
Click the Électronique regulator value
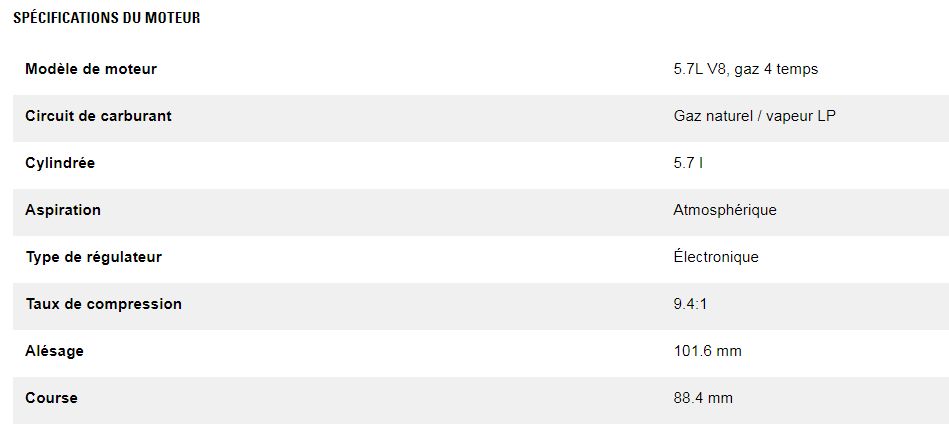[x=716, y=257]
